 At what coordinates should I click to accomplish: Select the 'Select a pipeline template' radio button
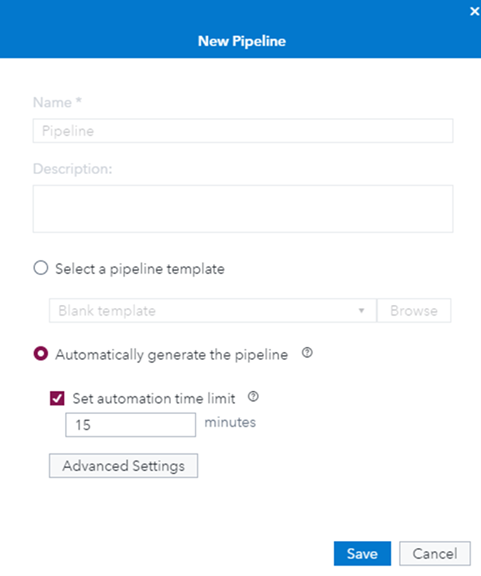[41, 268]
